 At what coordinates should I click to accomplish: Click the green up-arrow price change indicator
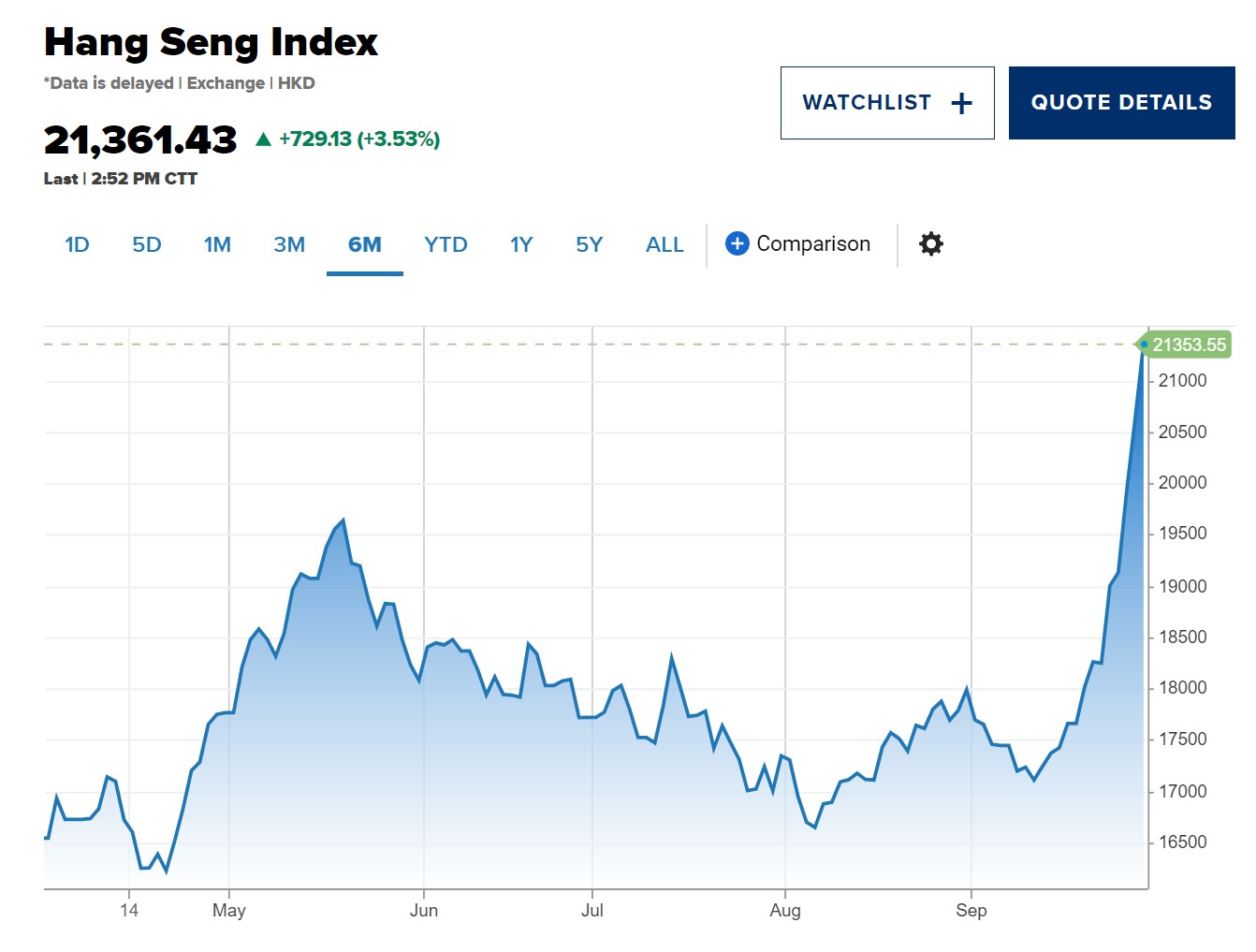tap(264, 139)
